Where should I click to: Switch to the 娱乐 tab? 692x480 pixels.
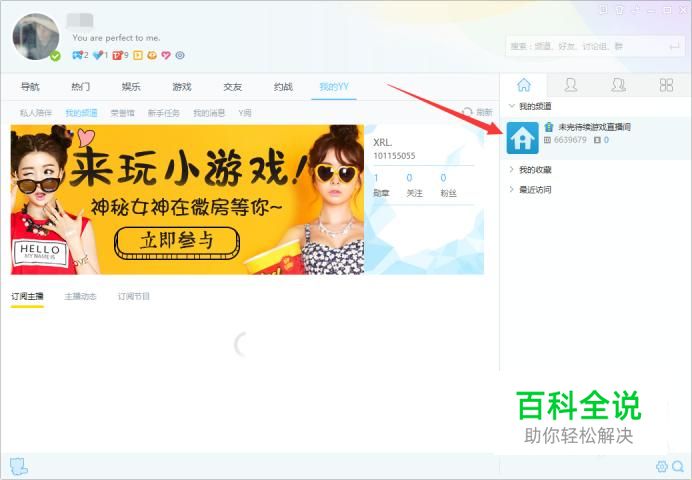(x=131, y=86)
